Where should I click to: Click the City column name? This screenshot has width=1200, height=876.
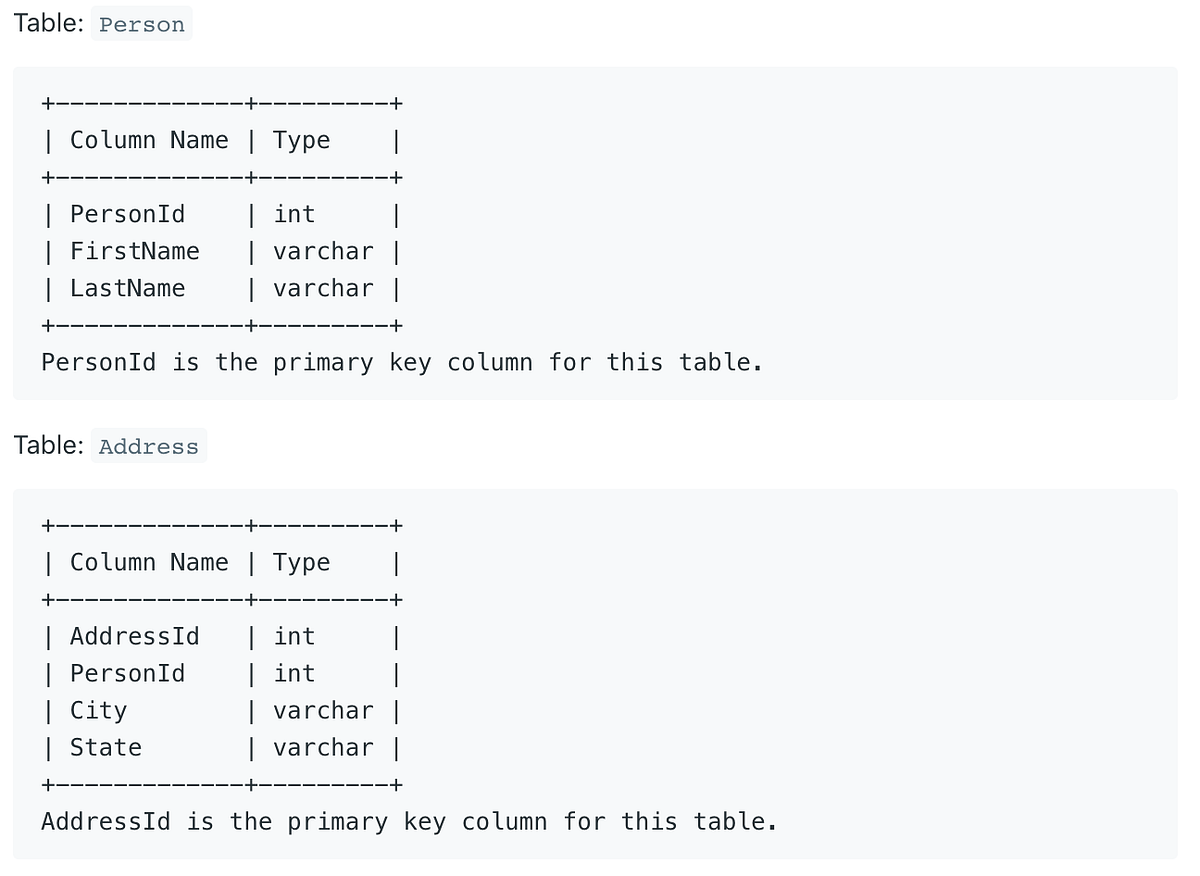tap(98, 711)
